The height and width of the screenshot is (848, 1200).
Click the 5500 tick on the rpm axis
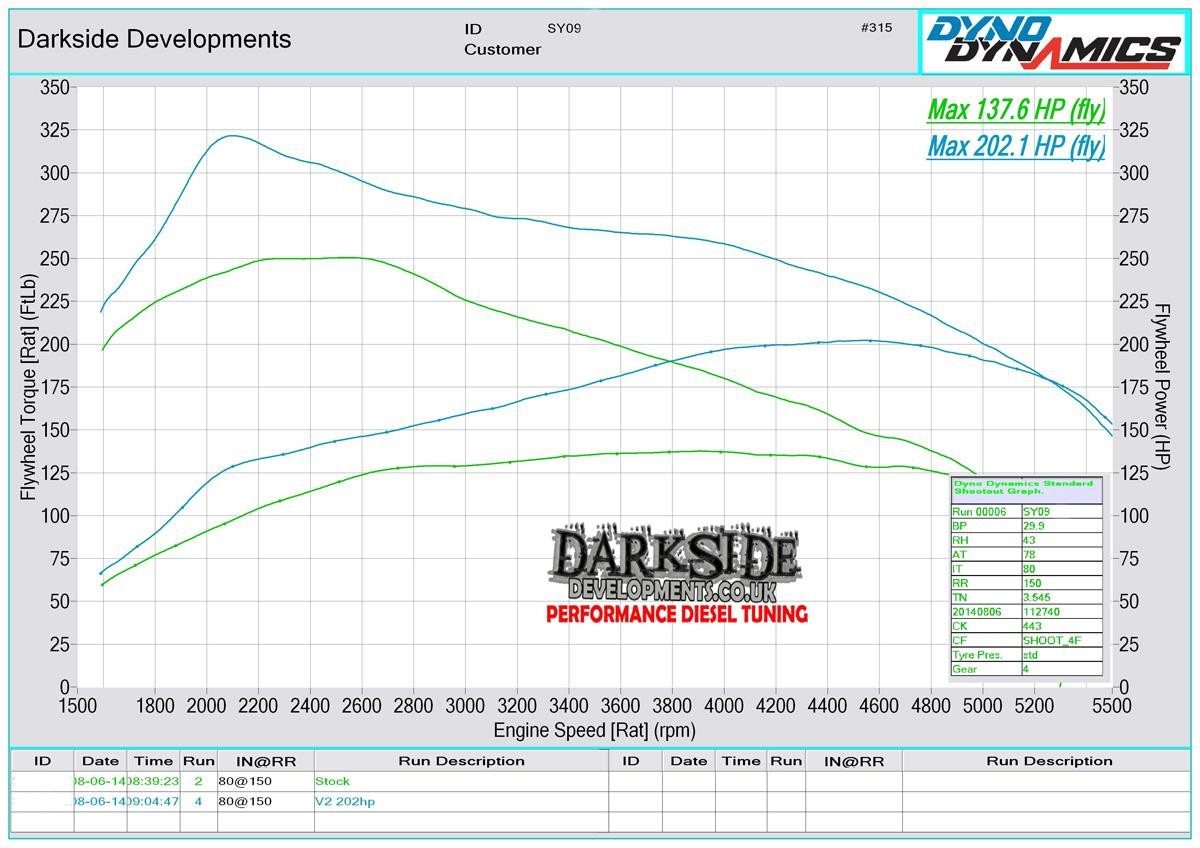click(x=1112, y=705)
